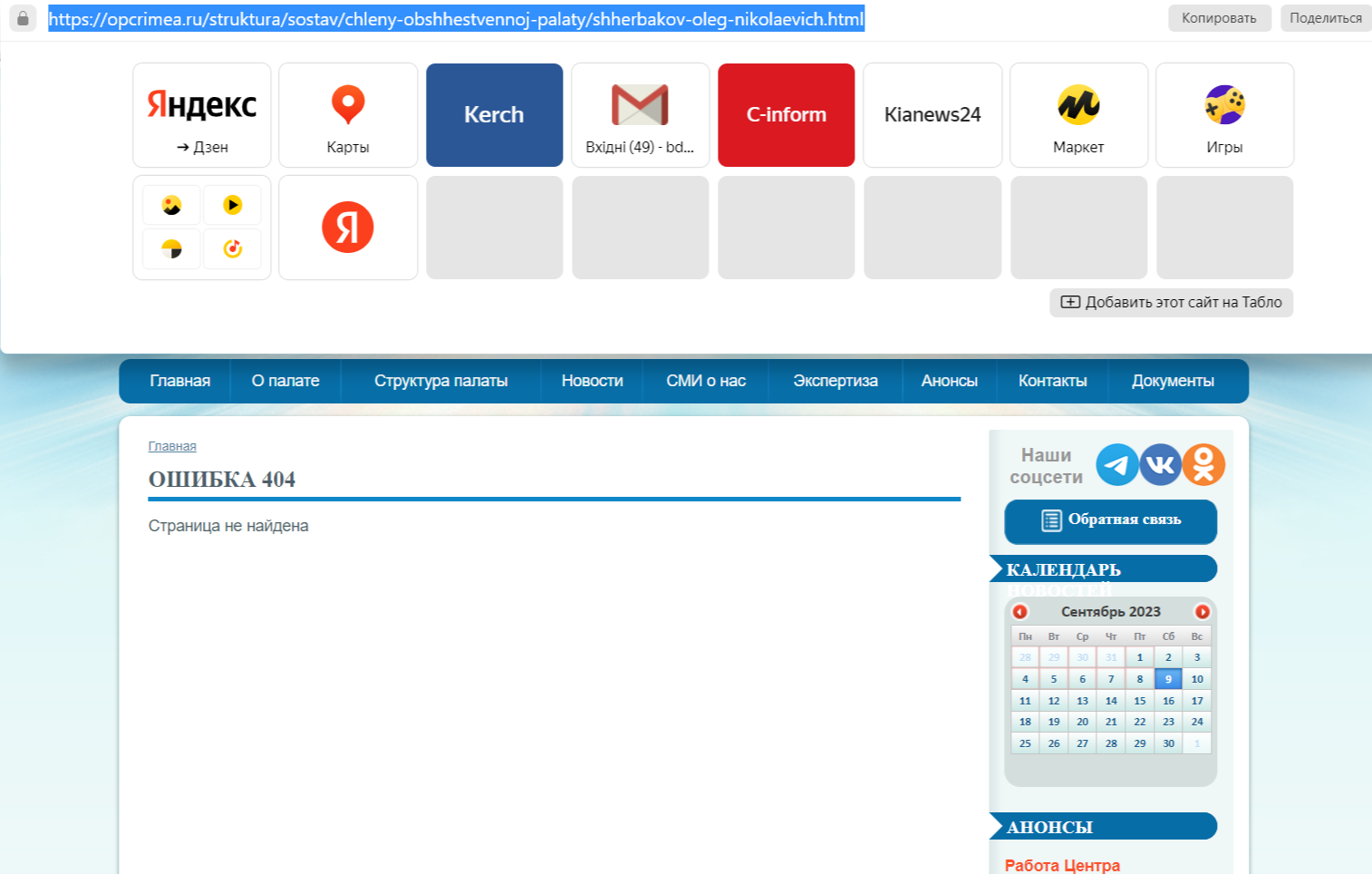Select September 30 in the calendar
The width and height of the screenshot is (1372, 874).
1169,743
